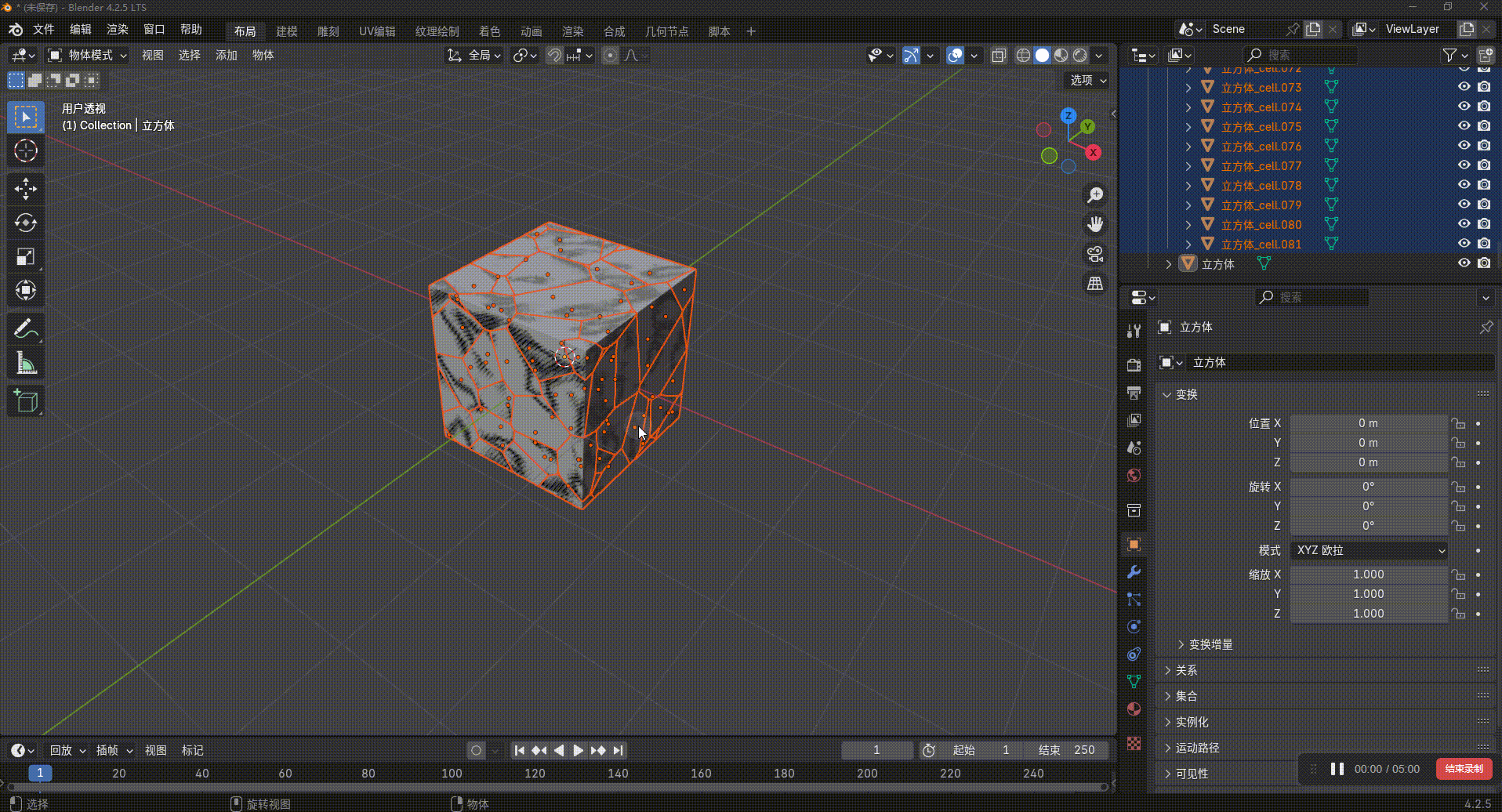Click the 3D Cursor tool
The image size is (1502, 812).
click(x=25, y=150)
